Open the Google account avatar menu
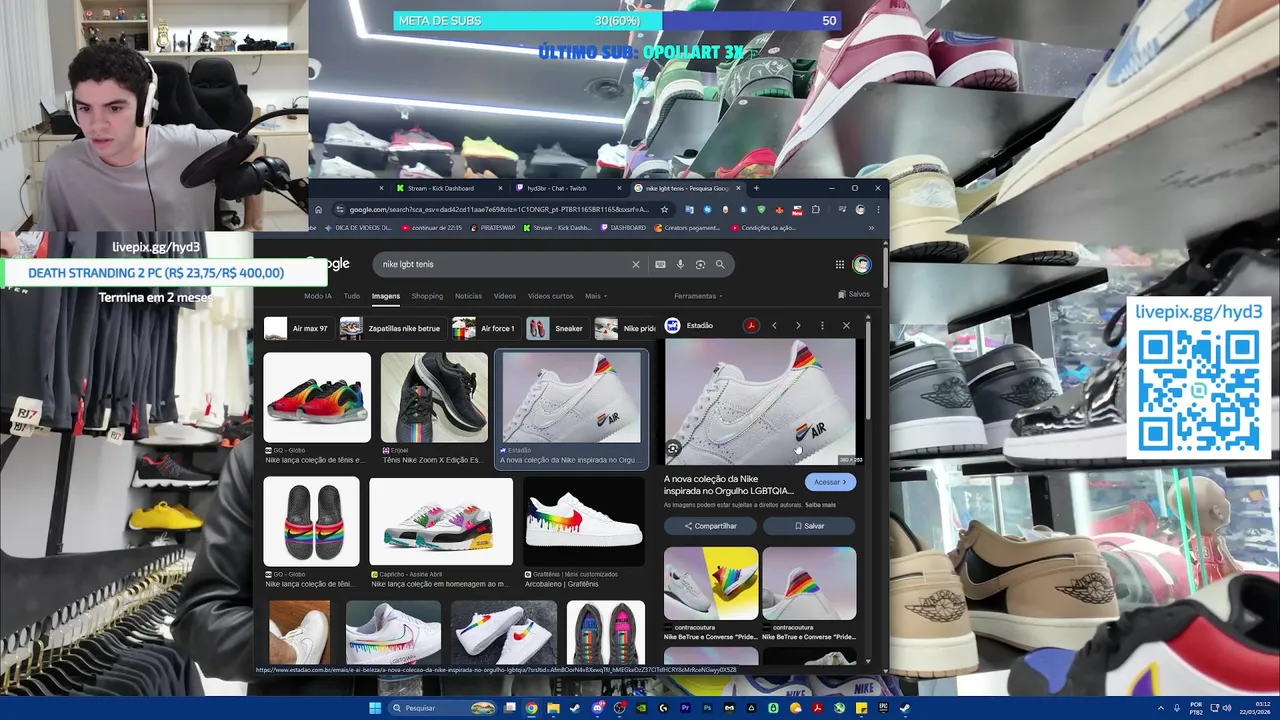Viewport: 1280px width, 720px height. [861, 264]
